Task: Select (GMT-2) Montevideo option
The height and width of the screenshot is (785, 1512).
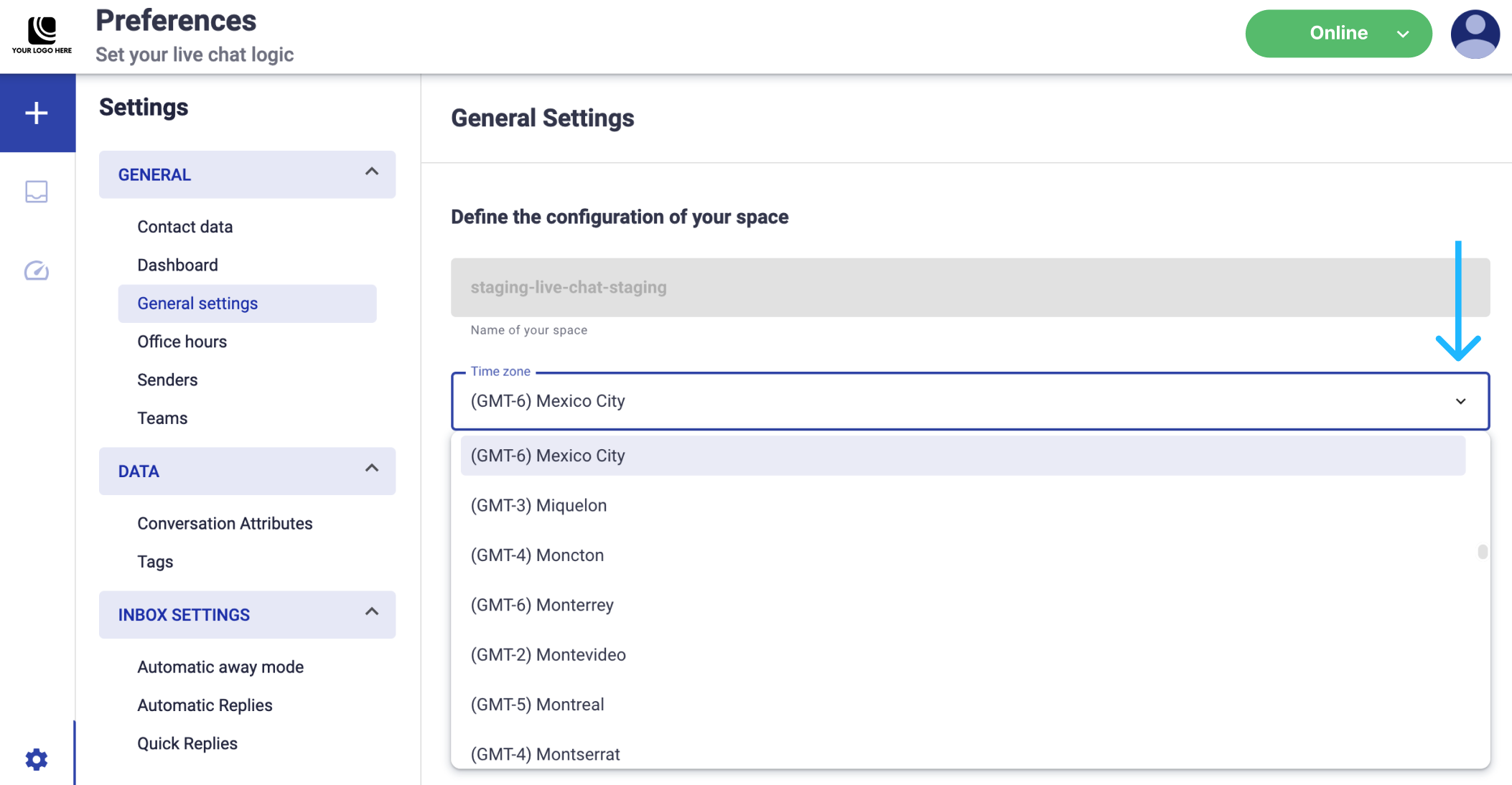Action: [x=548, y=654]
